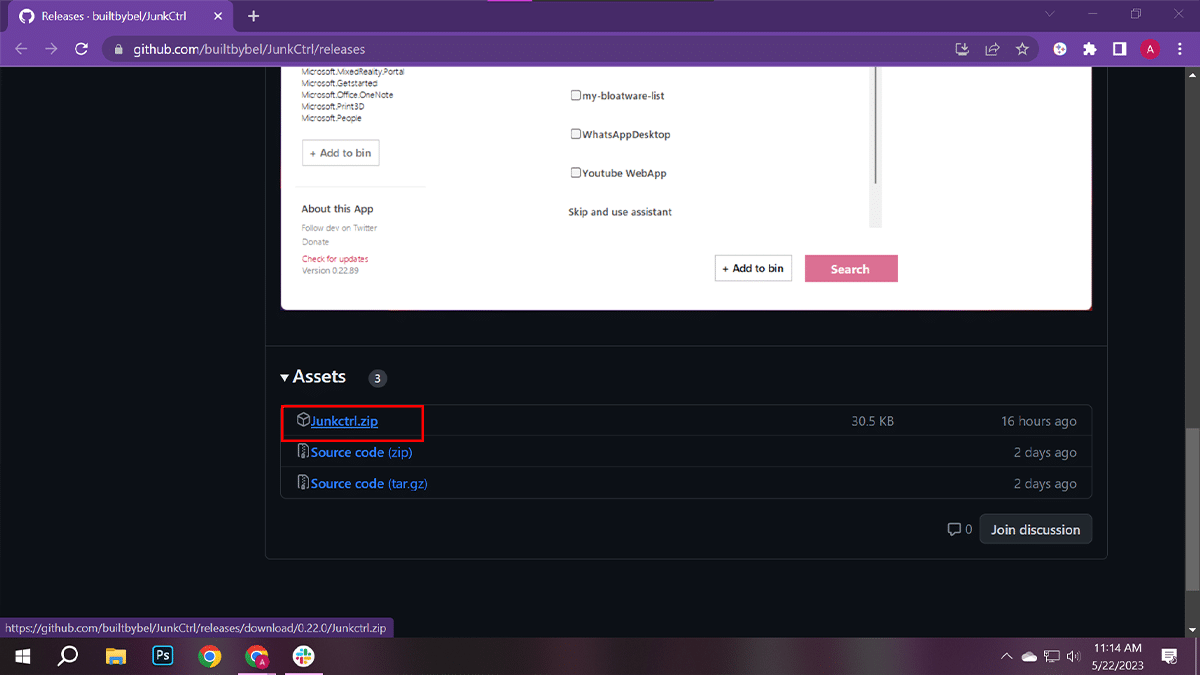The width and height of the screenshot is (1200, 675).
Task: Click Microsoft.MixedReality.Portal in the list
Action: pos(353,72)
